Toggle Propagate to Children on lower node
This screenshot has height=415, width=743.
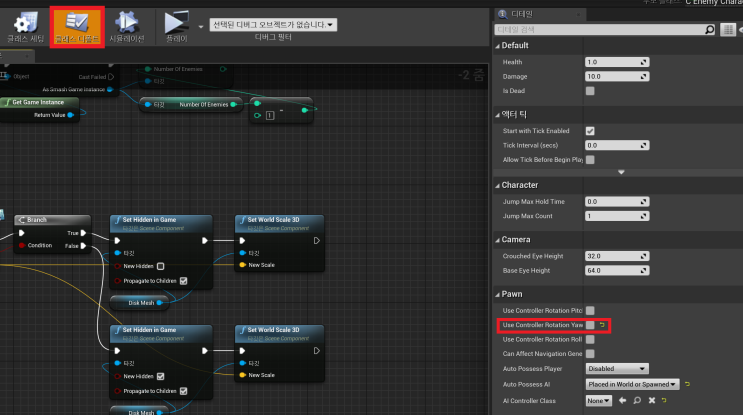click(183, 391)
